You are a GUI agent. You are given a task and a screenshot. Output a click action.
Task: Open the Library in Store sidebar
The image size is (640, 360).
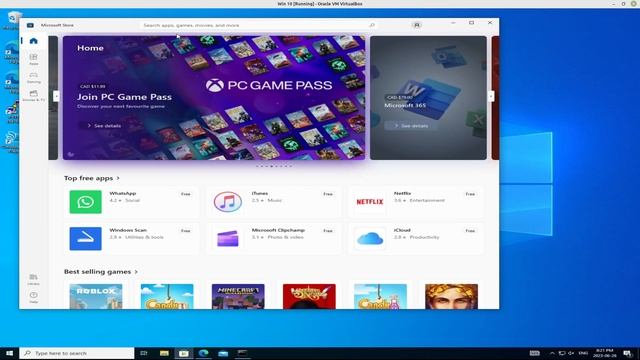point(33,279)
